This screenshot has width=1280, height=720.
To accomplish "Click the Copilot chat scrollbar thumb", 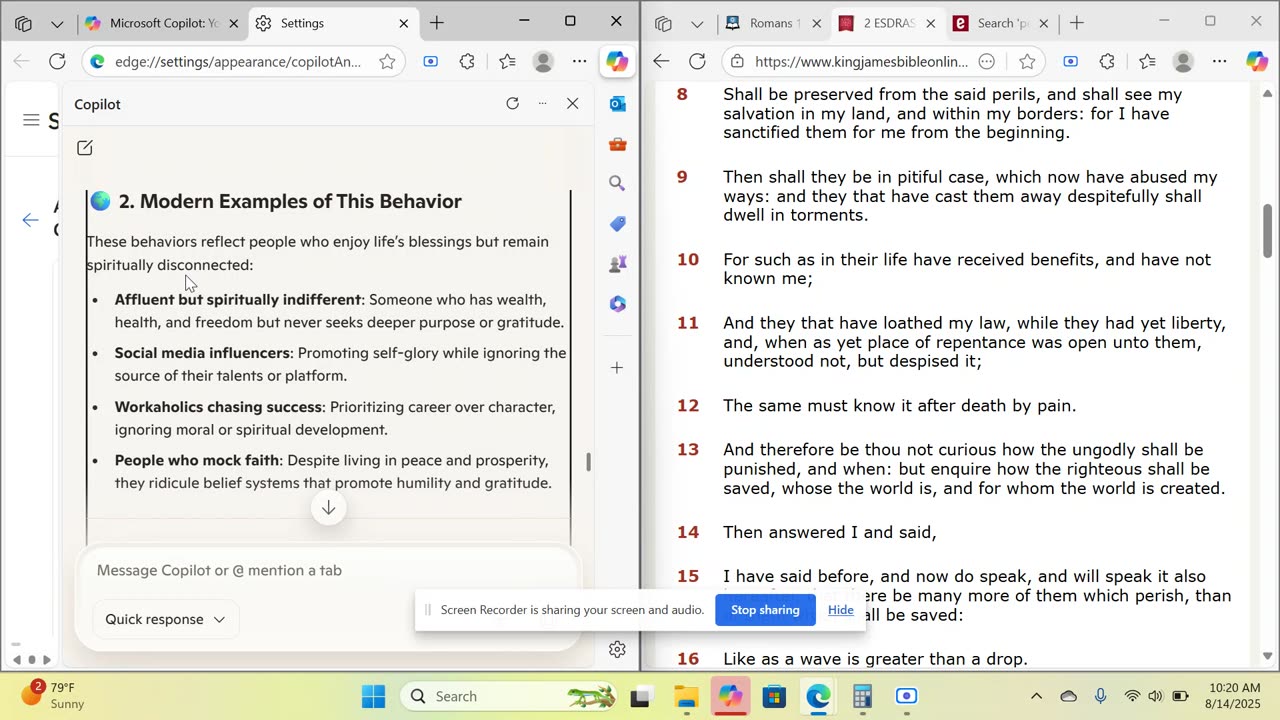I will (x=588, y=462).
